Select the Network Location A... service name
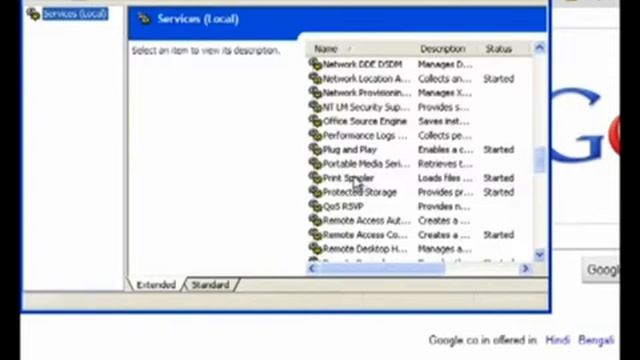 [x=366, y=79]
